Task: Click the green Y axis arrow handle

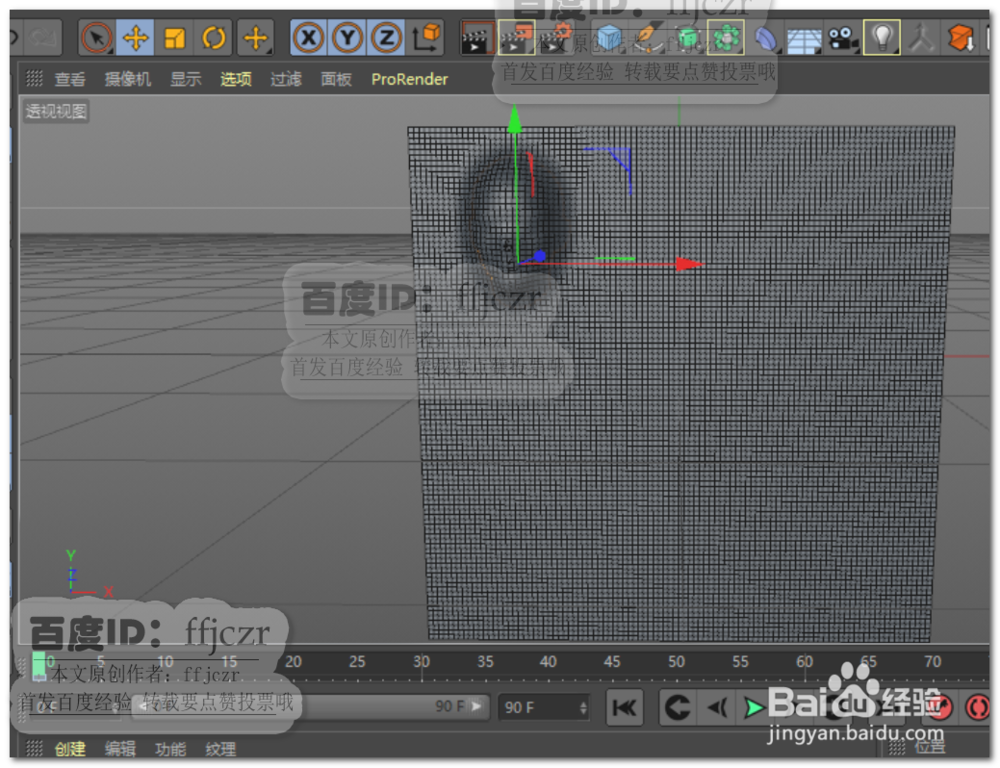Action: tap(515, 120)
